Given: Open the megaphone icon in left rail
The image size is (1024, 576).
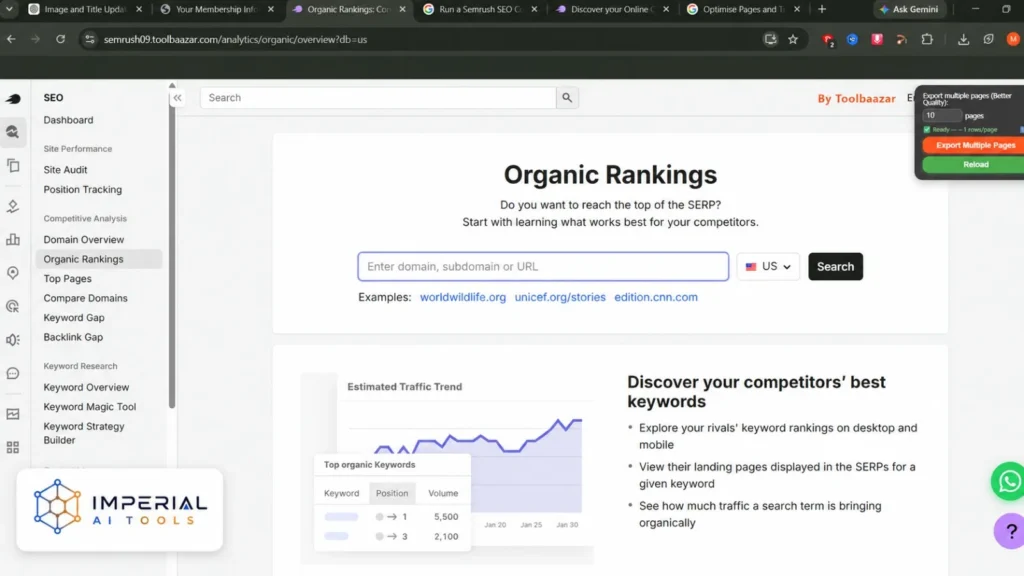Looking at the screenshot, I should point(13,340).
